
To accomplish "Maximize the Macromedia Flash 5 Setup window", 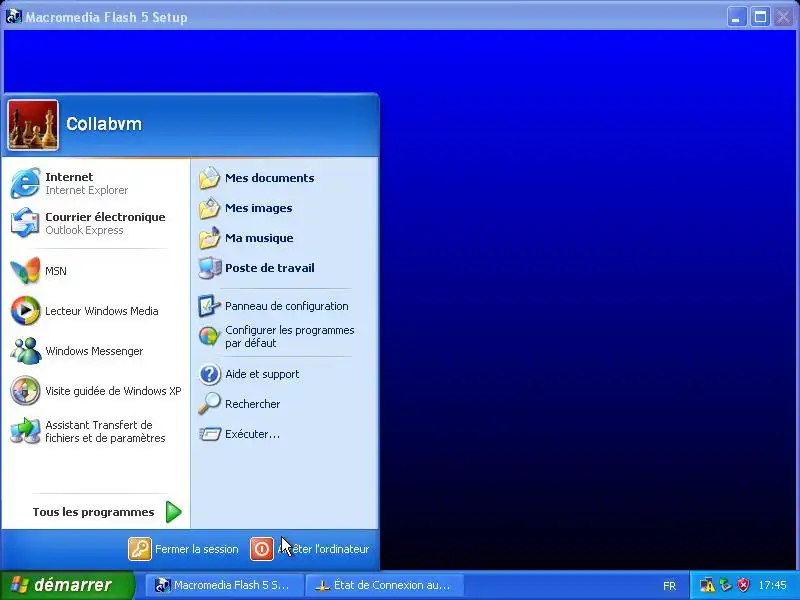I will point(760,17).
